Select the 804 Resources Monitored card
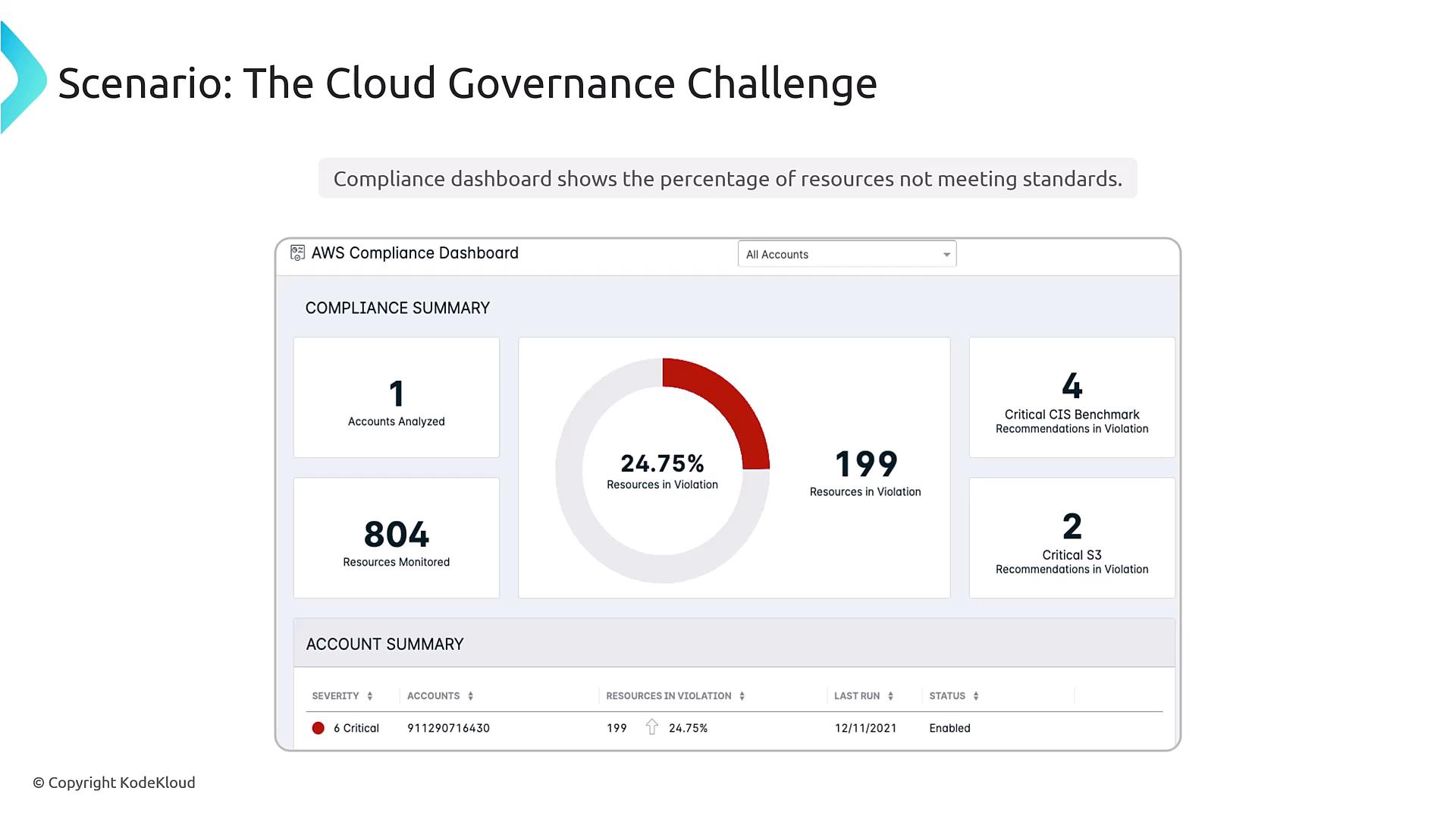This screenshot has height=819, width=1456. click(x=397, y=538)
